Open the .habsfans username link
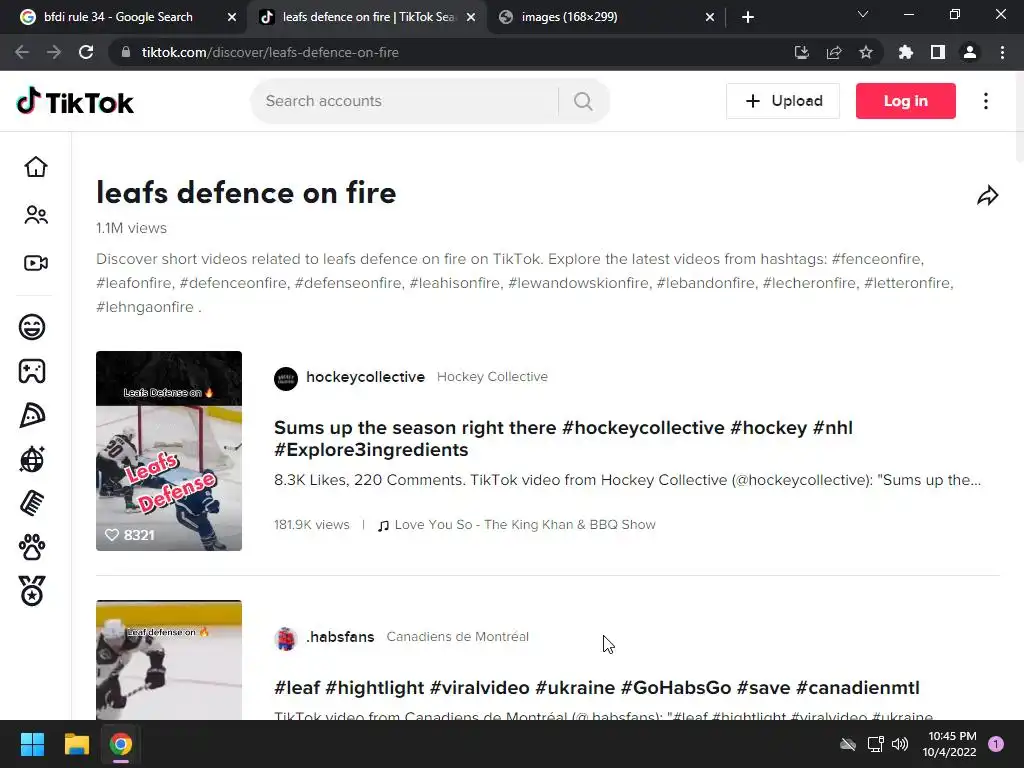The height and width of the screenshot is (768, 1024). click(340, 637)
